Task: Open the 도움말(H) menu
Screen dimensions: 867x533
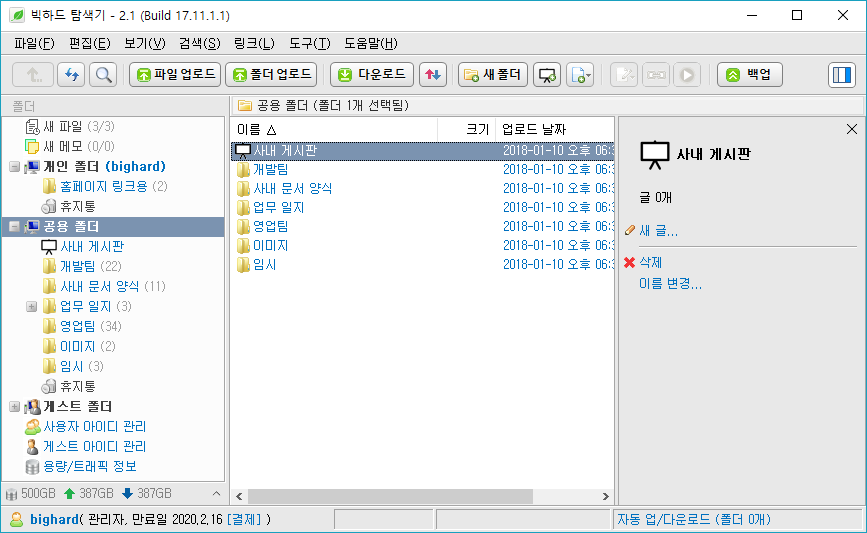Action: (370, 43)
